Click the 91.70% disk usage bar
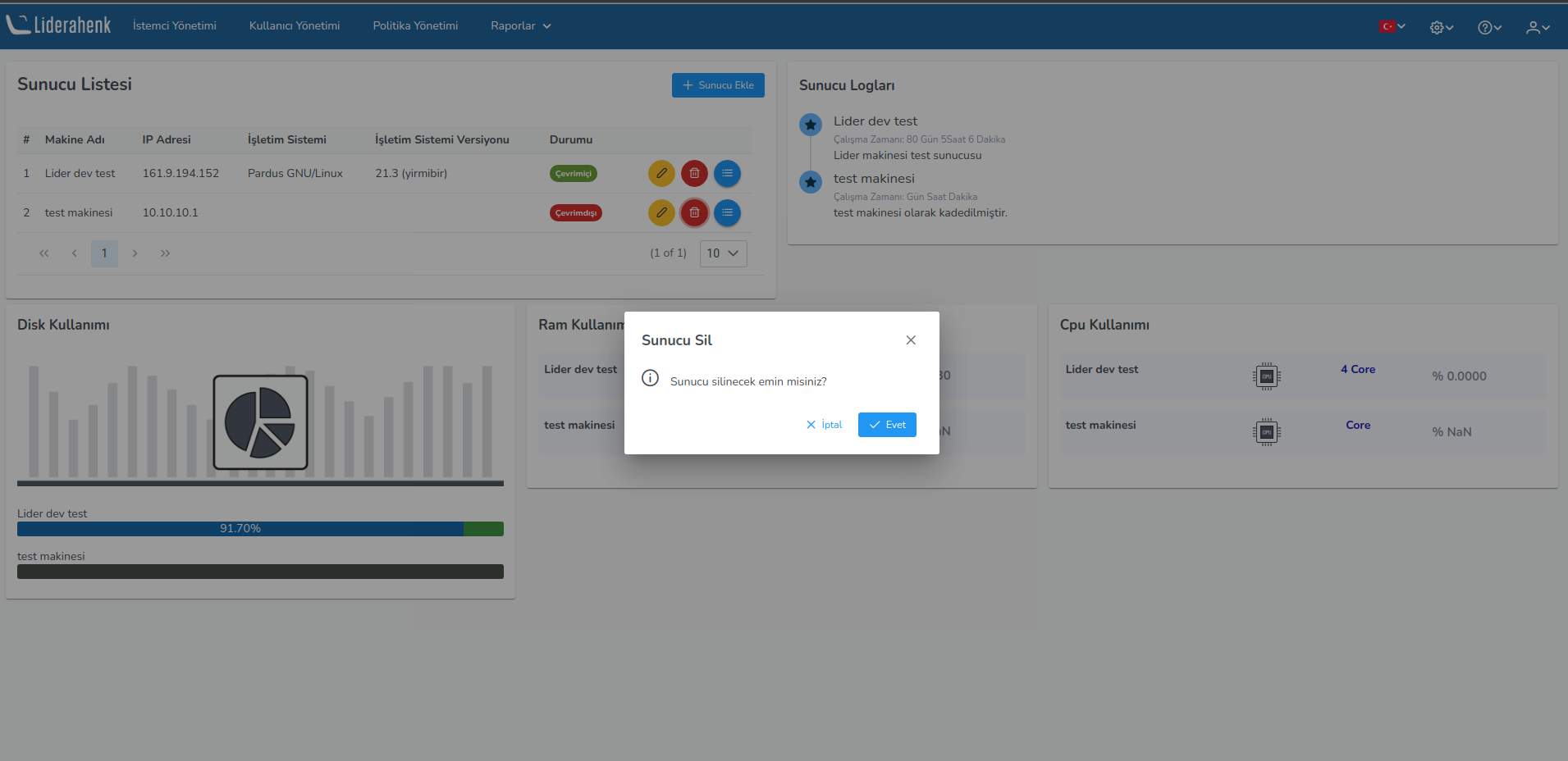The image size is (1568, 761). pyautogui.click(x=240, y=529)
